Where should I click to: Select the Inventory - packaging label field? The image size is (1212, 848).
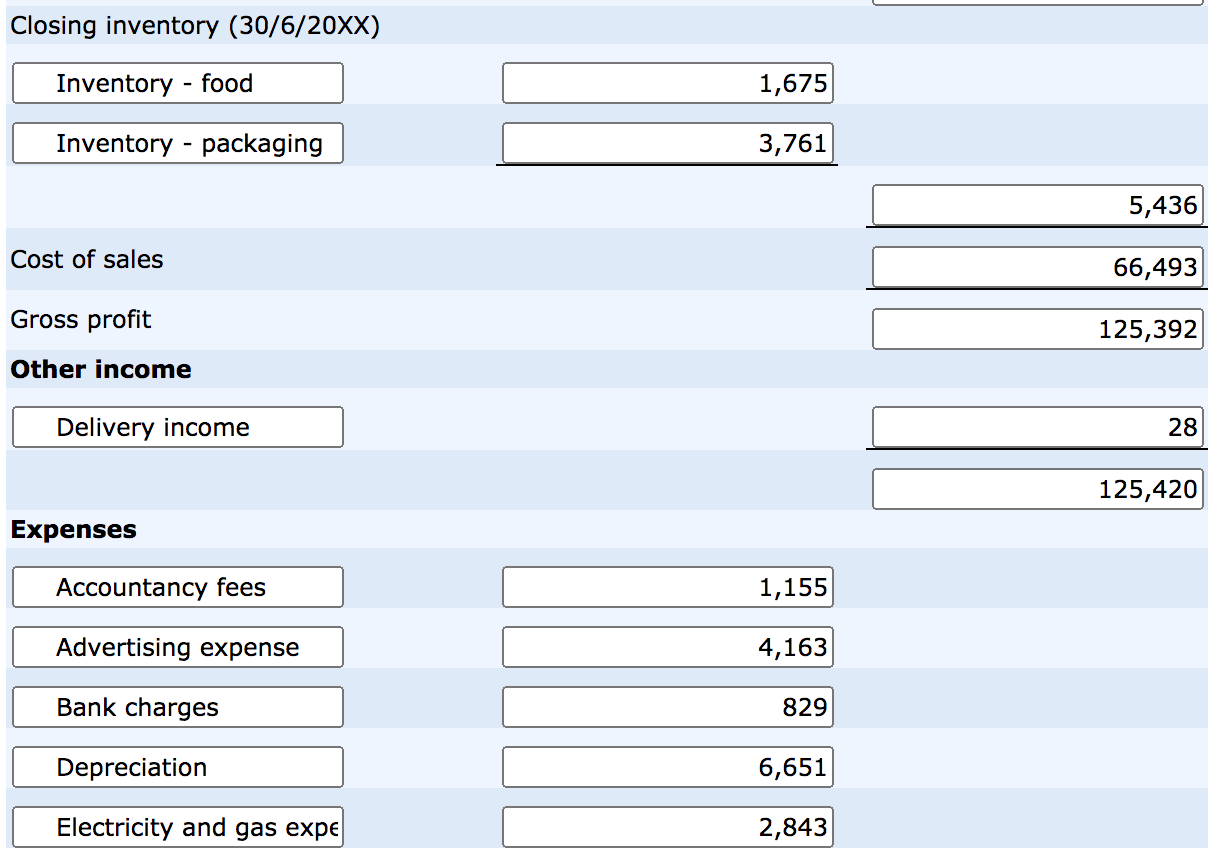tap(178, 143)
